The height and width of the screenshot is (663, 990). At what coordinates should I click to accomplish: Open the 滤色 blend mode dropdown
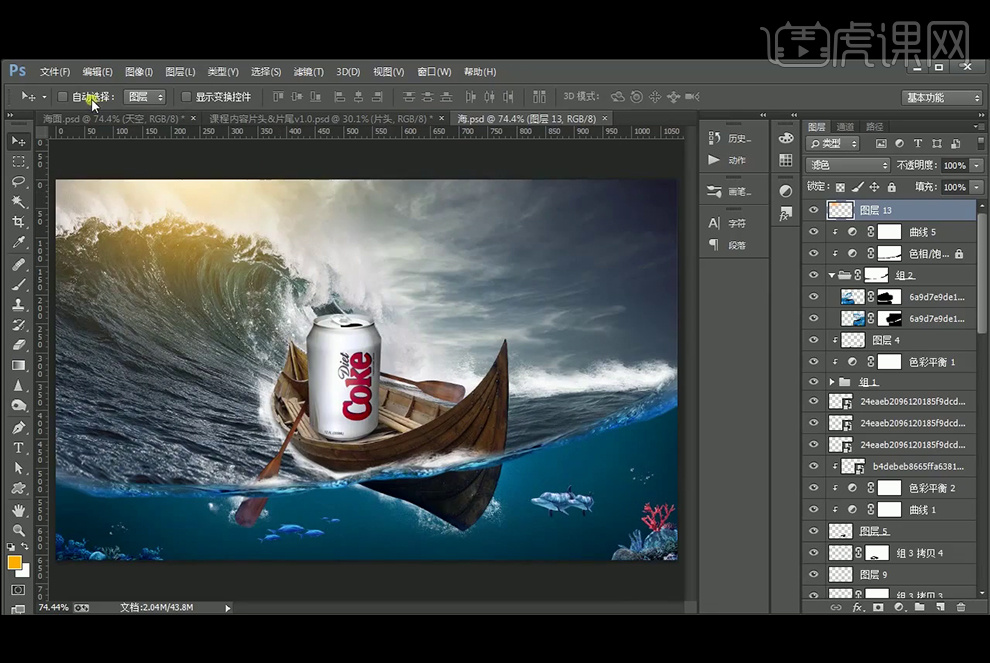[848, 165]
